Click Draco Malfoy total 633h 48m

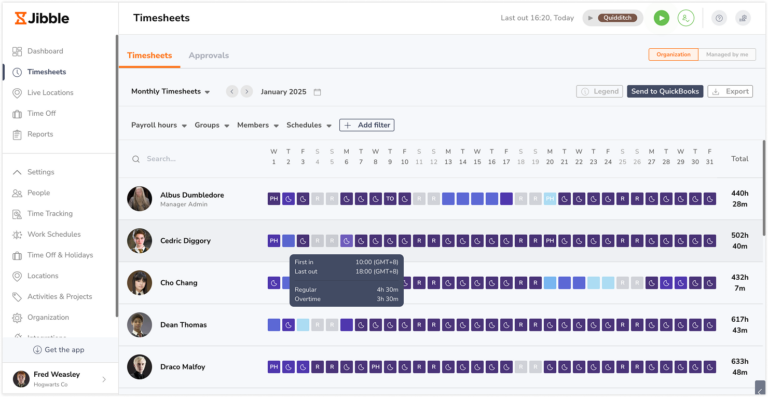pyautogui.click(x=740, y=367)
